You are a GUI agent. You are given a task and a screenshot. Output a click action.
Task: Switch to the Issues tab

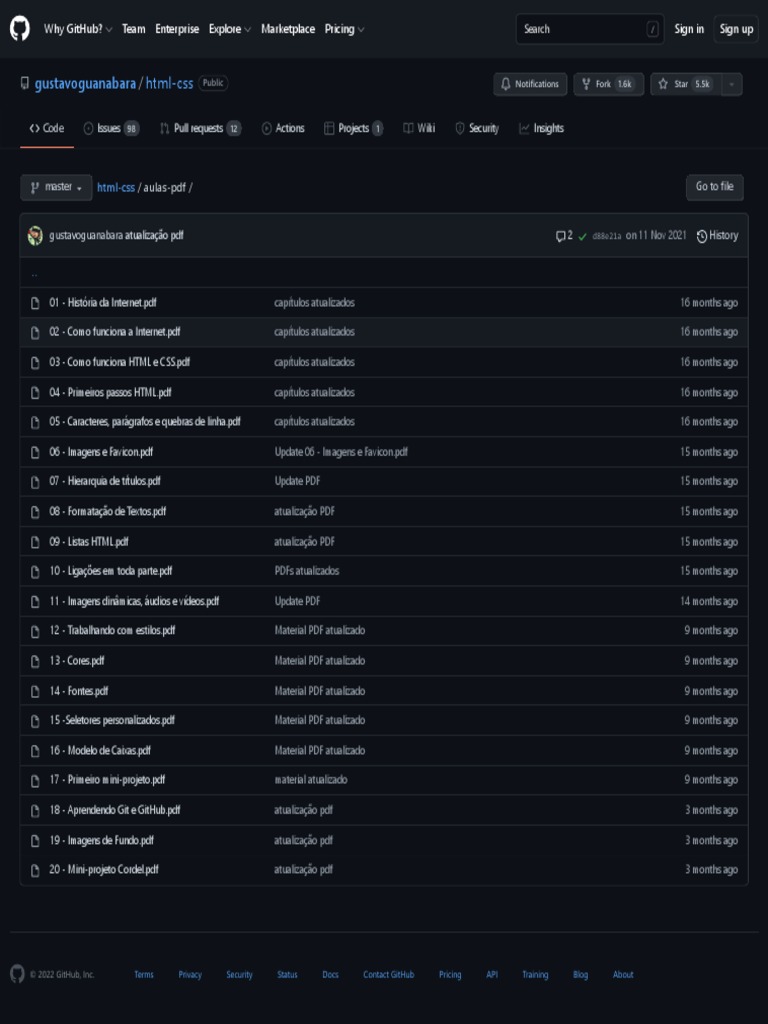click(x=111, y=128)
